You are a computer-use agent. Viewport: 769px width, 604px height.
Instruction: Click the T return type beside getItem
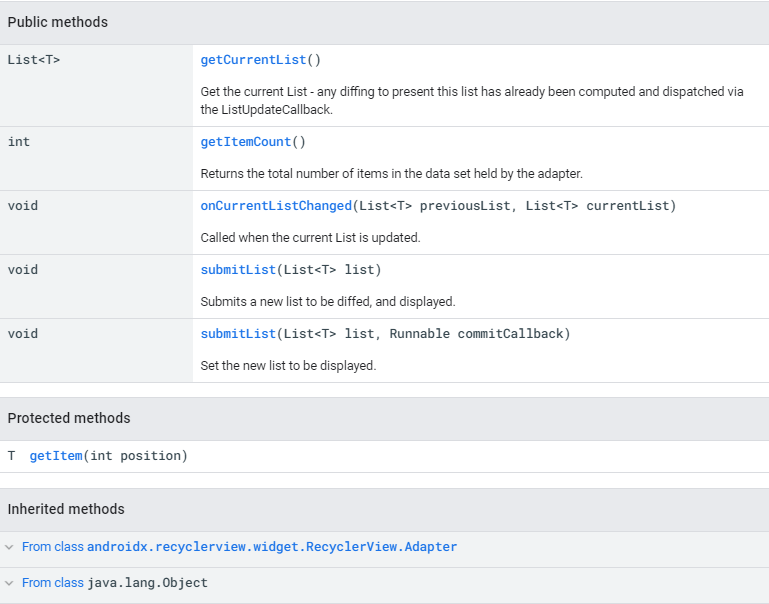pos(12,456)
